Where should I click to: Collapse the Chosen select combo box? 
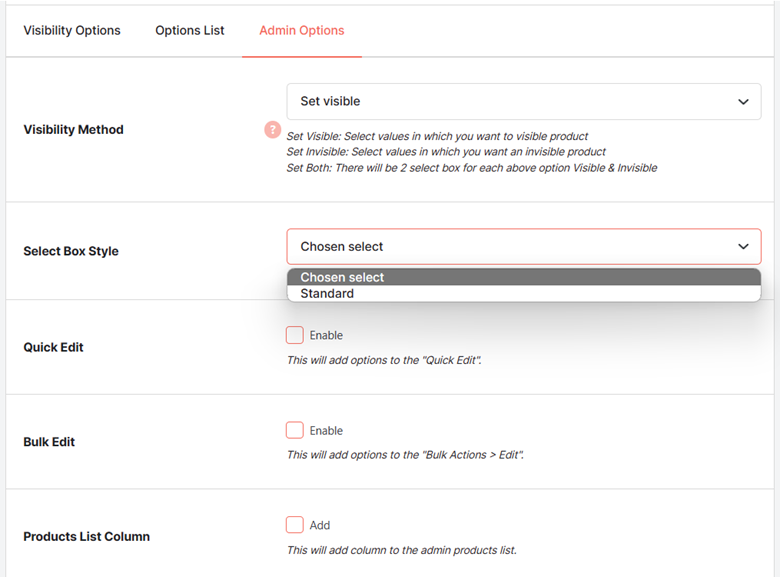[524, 247]
